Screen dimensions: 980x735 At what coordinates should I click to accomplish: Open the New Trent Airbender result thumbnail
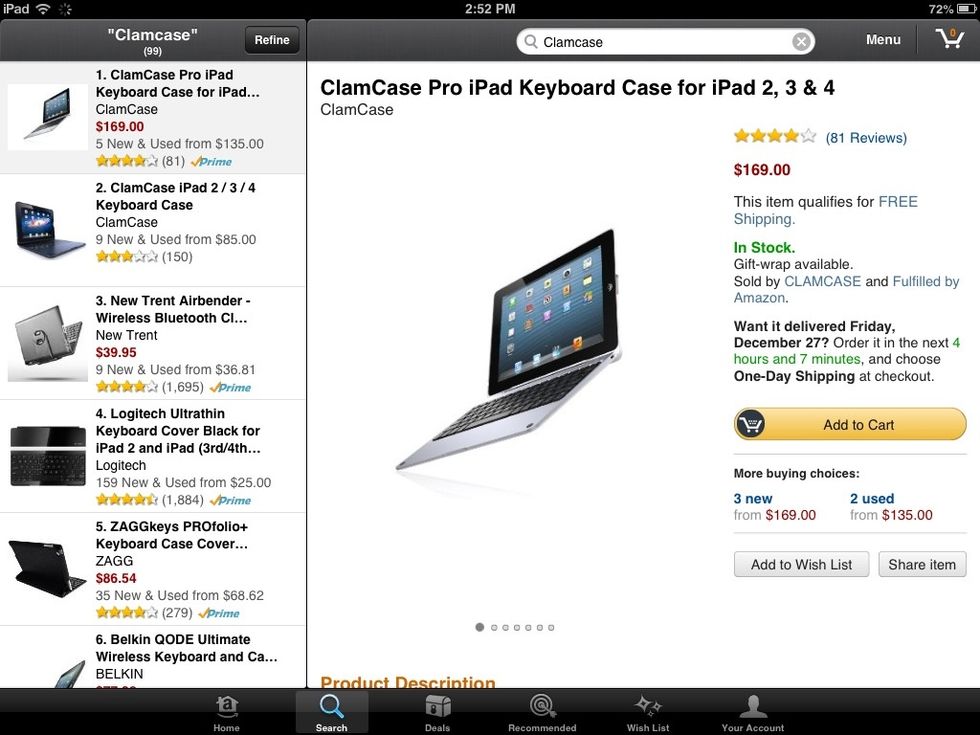point(48,342)
